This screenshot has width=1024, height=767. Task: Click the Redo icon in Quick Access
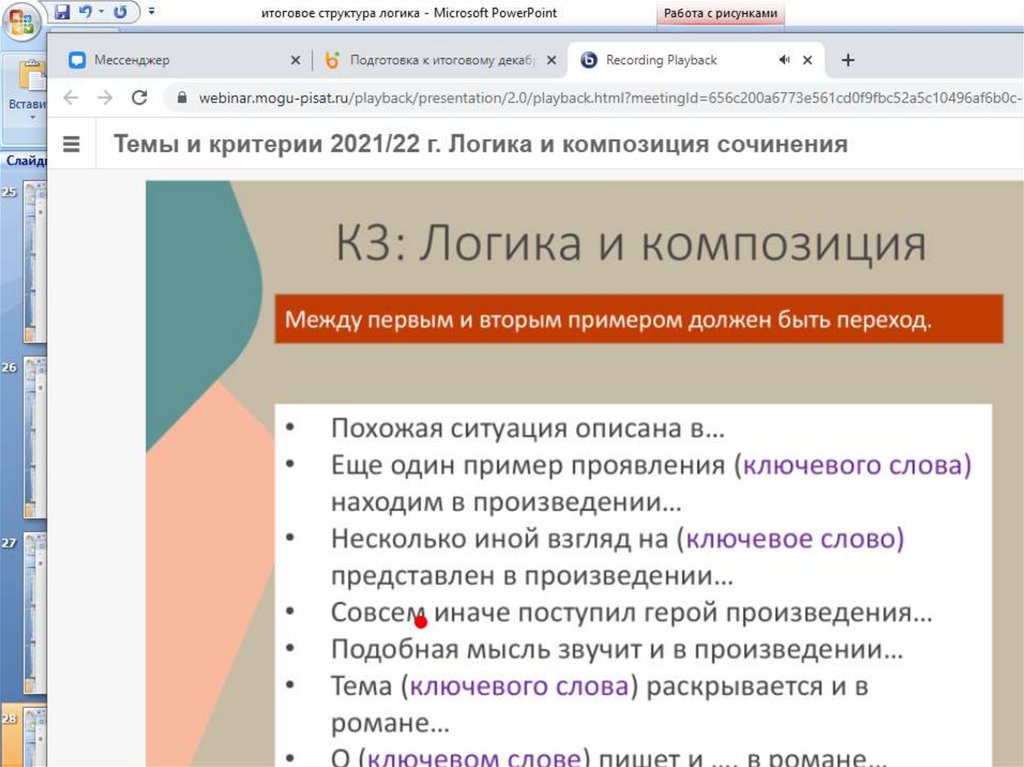click(x=121, y=12)
